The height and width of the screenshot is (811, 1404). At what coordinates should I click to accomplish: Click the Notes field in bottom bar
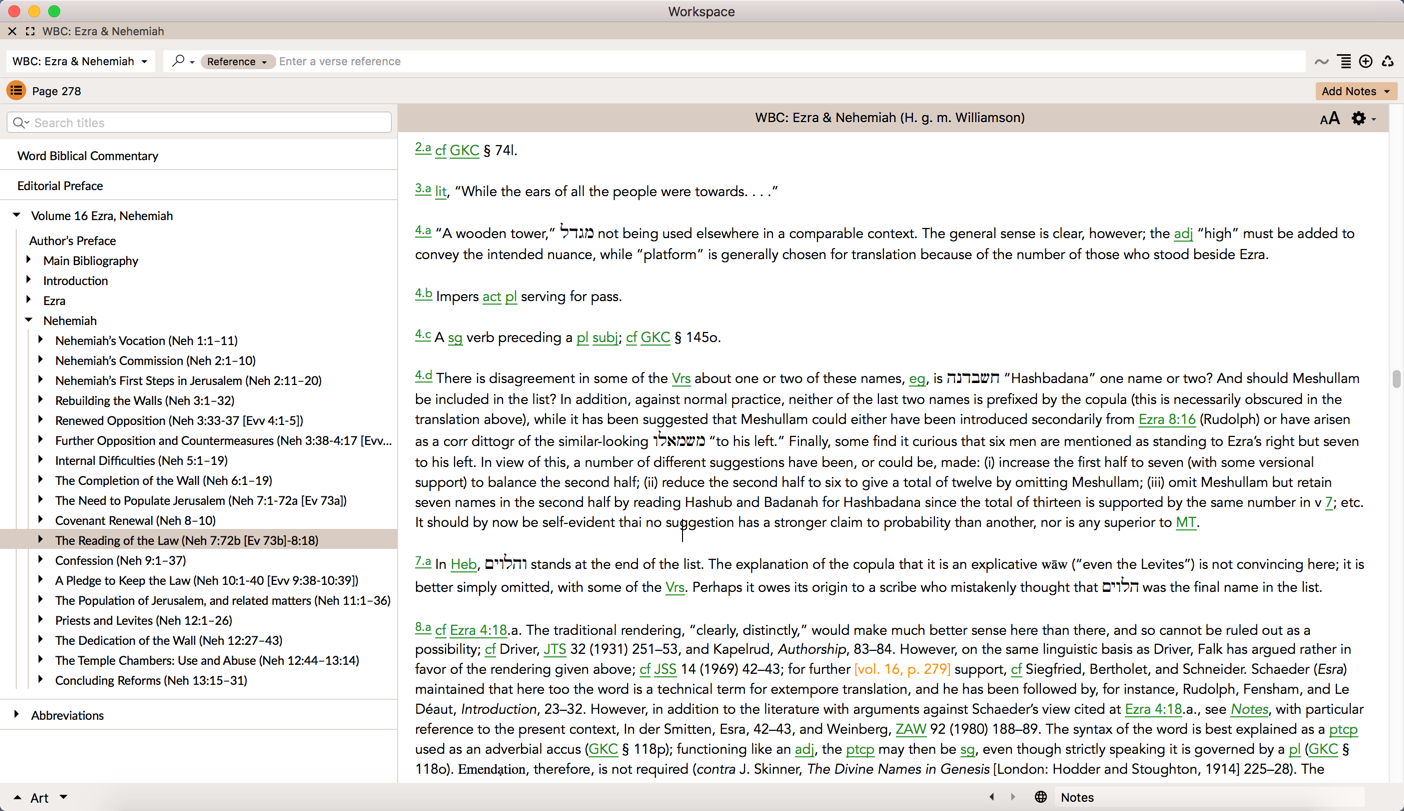point(1210,798)
